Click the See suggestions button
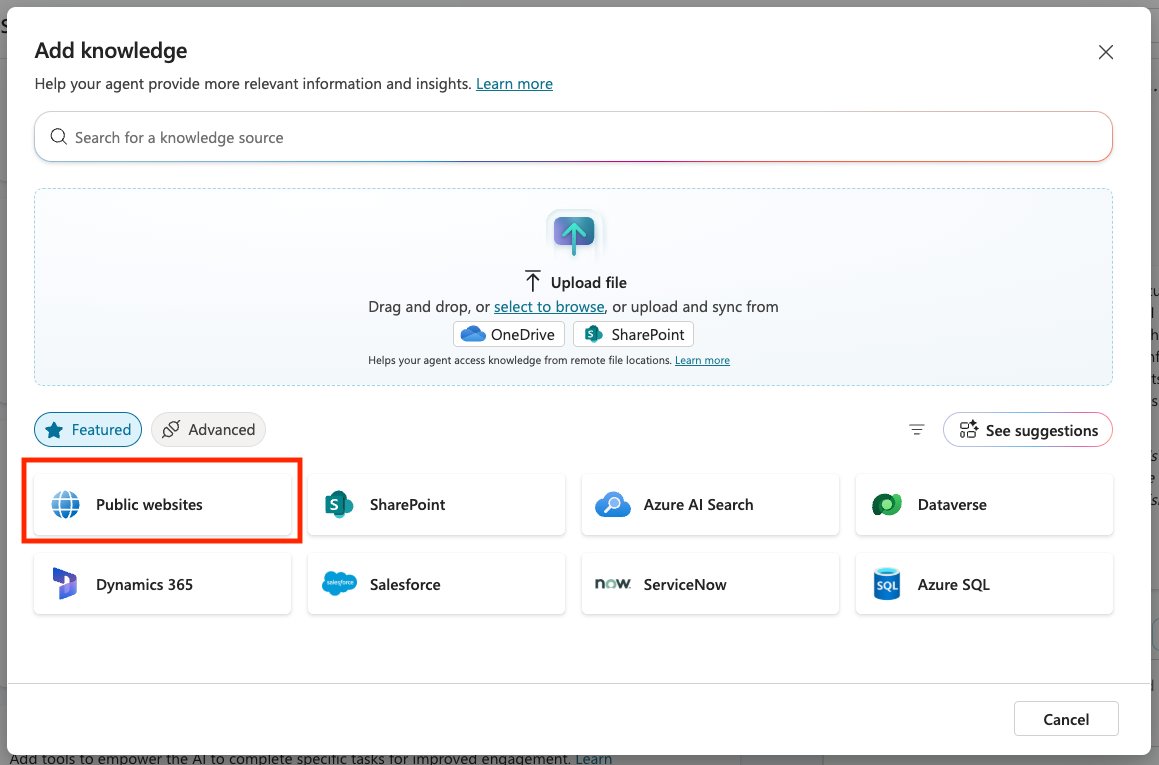Image resolution: width=1159 pixels, height=765 pixels. pos(1028,430)
